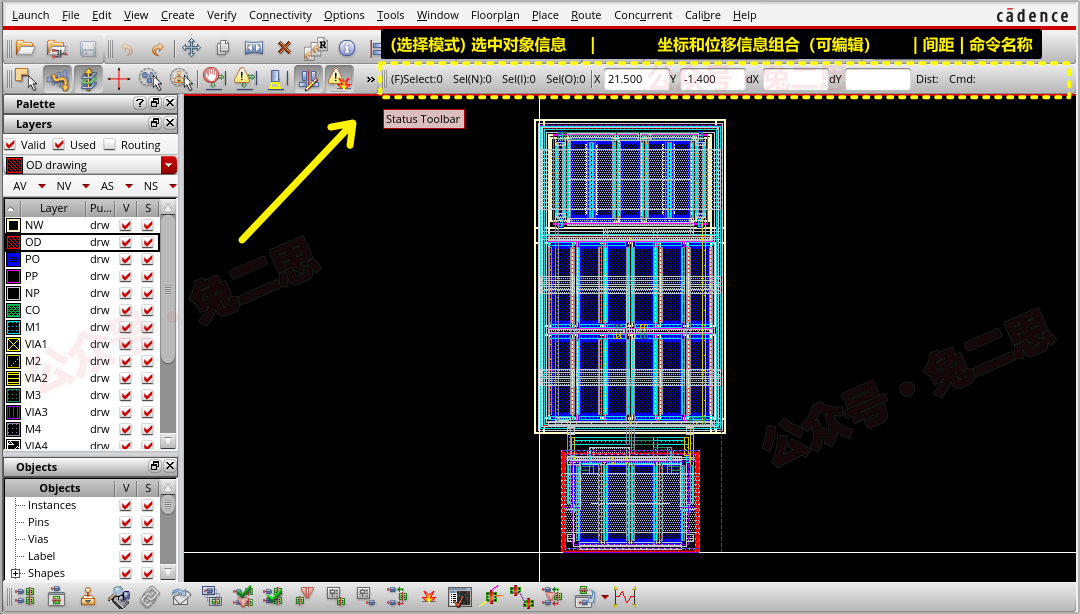Click the stamp icon in bottom toolbar
This screenshot has width=1080, height=614.
pos(87,597)
